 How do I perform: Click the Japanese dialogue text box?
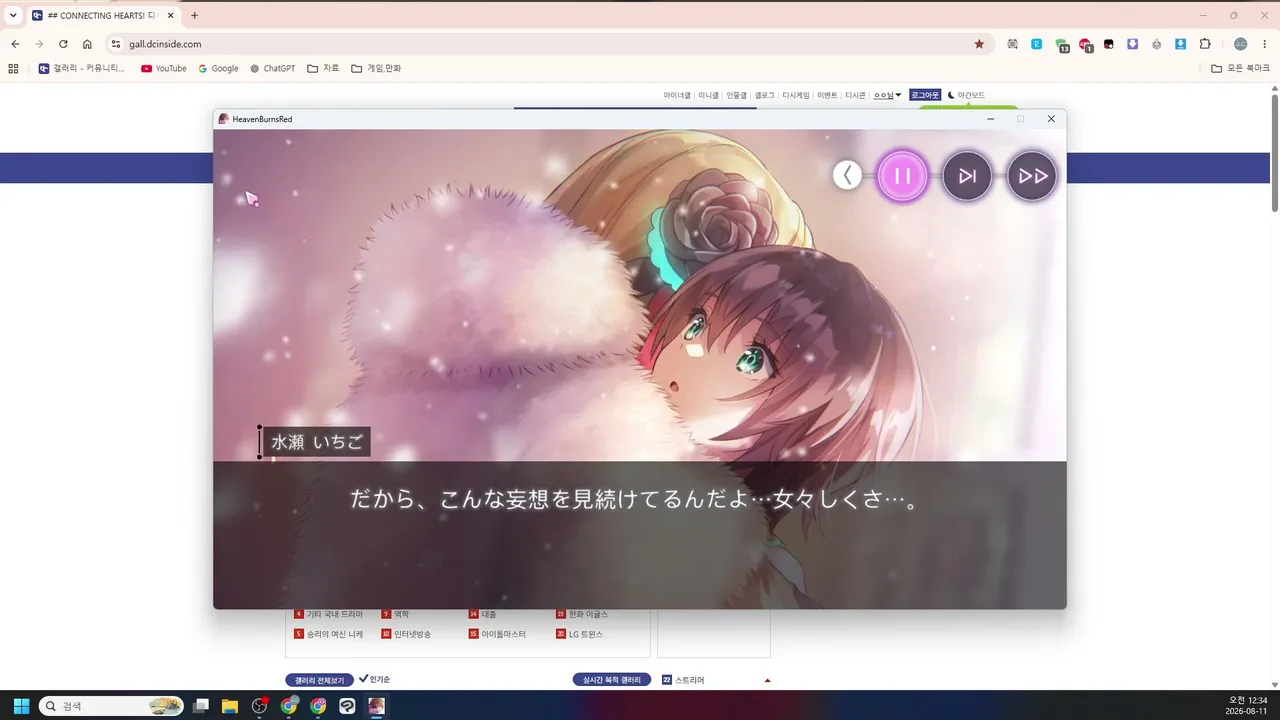[x=640, y=534]
